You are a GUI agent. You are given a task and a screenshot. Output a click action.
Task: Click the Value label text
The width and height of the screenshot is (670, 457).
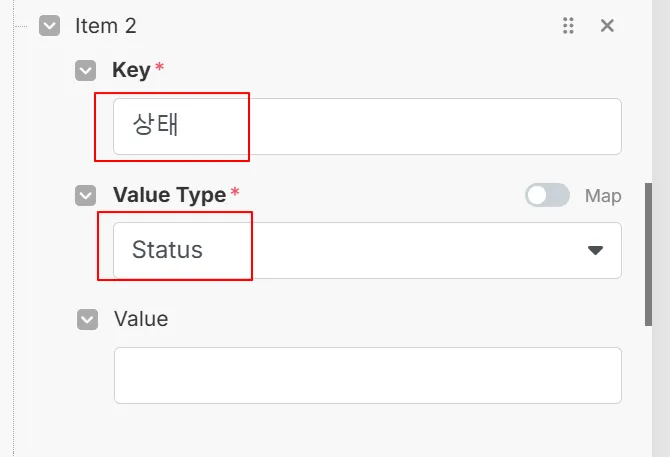point(141,319)
